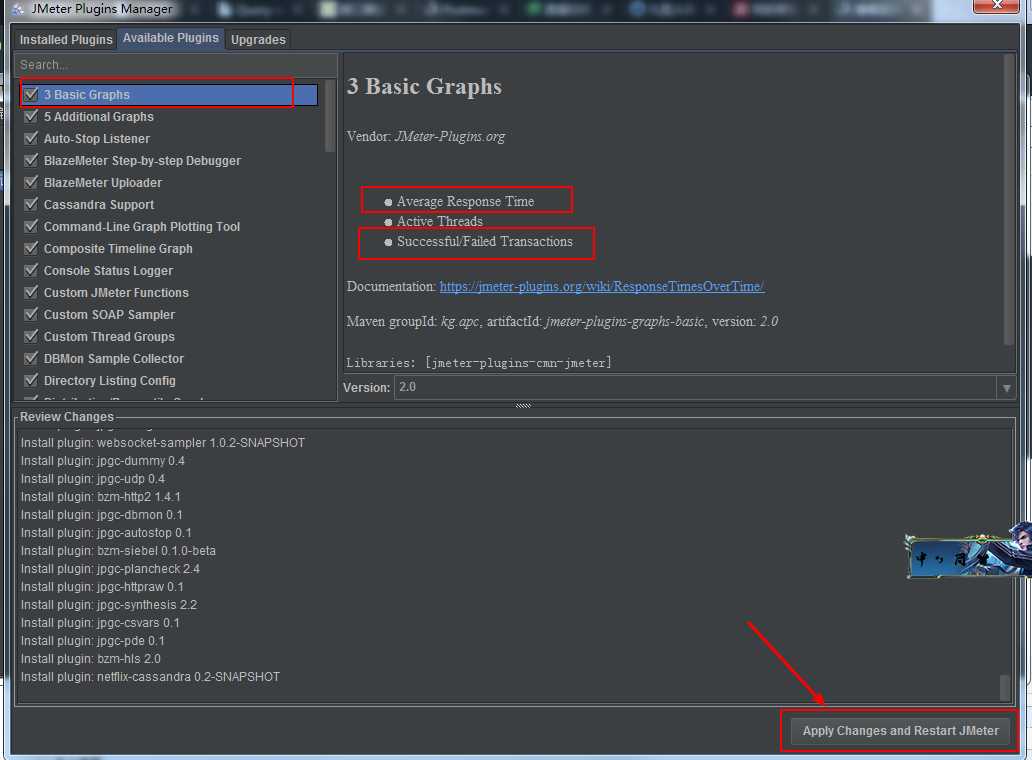Select Console Status Logger plugin label

click(108, 270)
